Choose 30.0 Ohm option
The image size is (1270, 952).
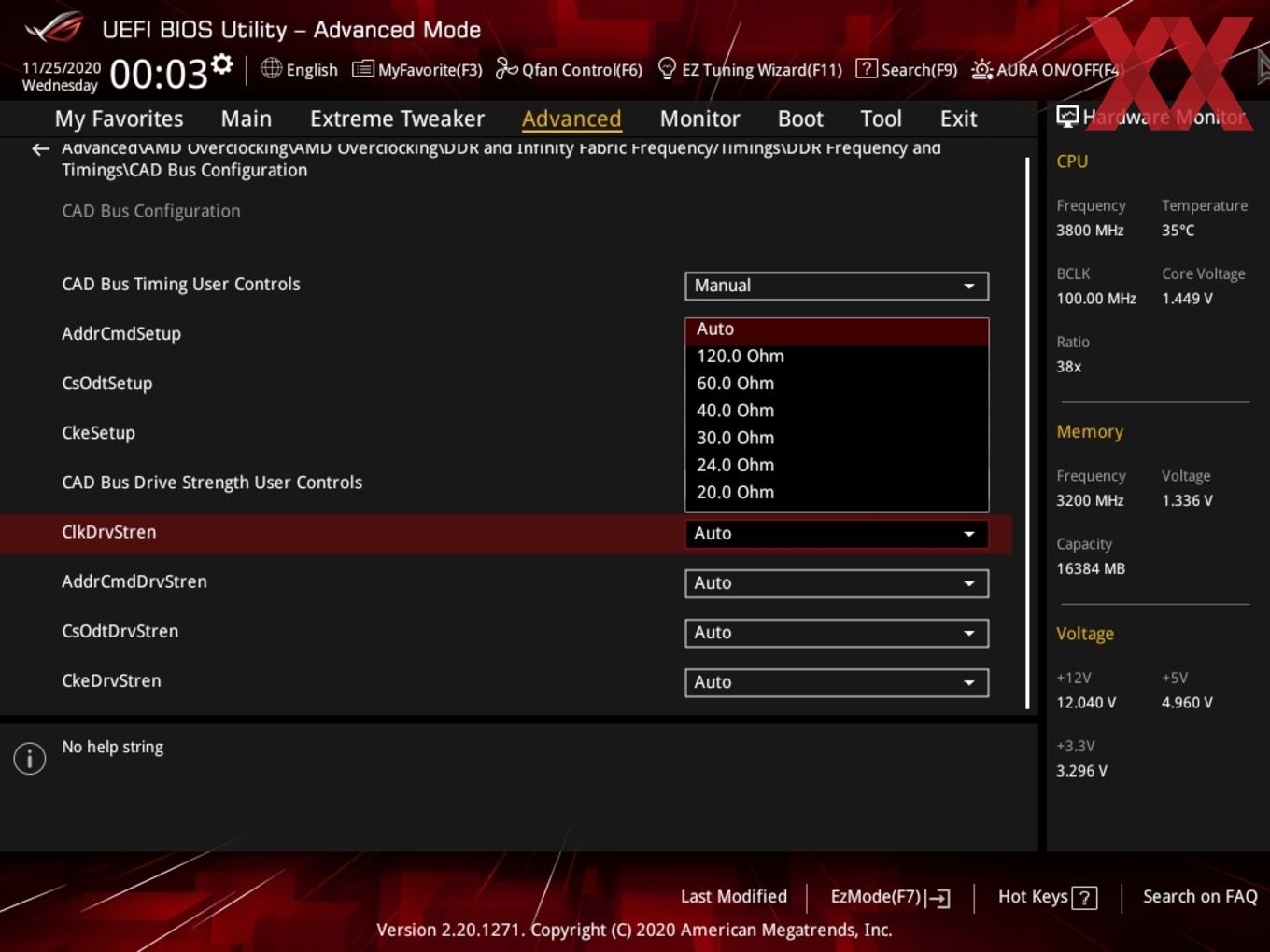[837, 438]
